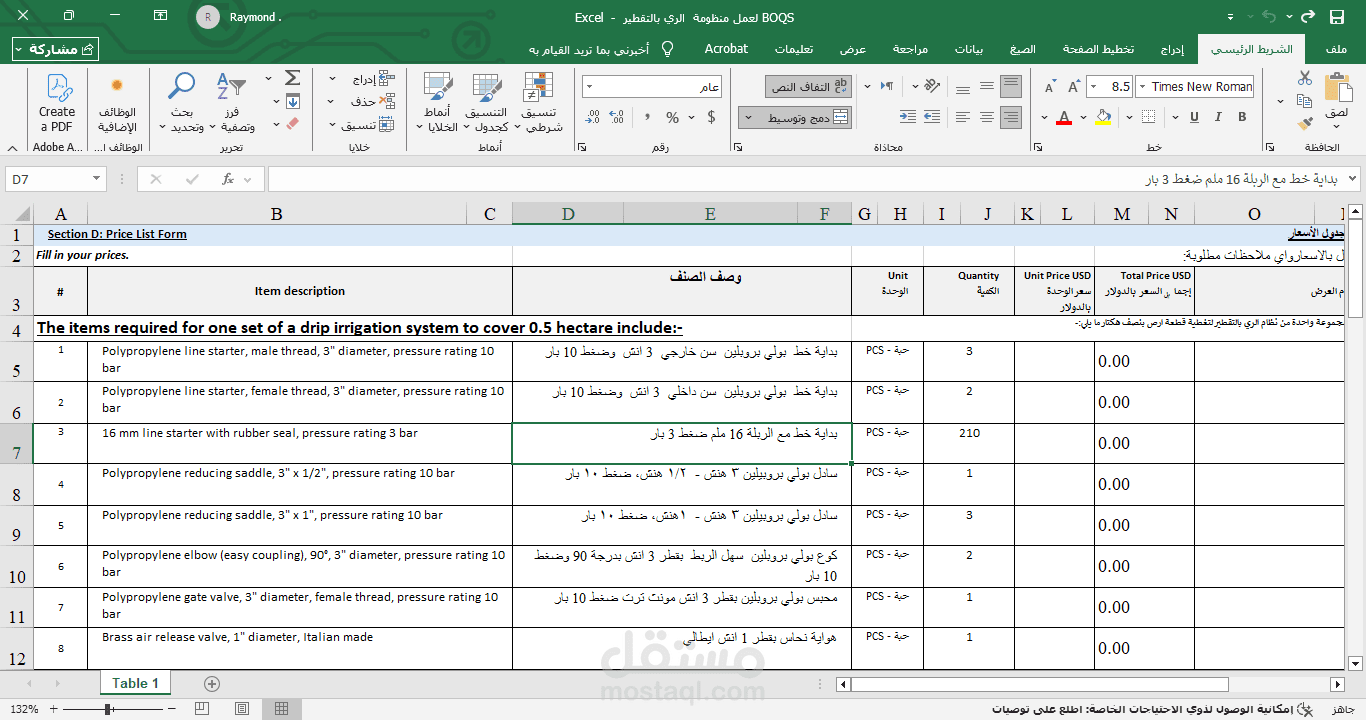The width and height of the screenshot is (1366, 720).
Task: Click the Insert Function fx icon
Action: (x=228, y=179)
